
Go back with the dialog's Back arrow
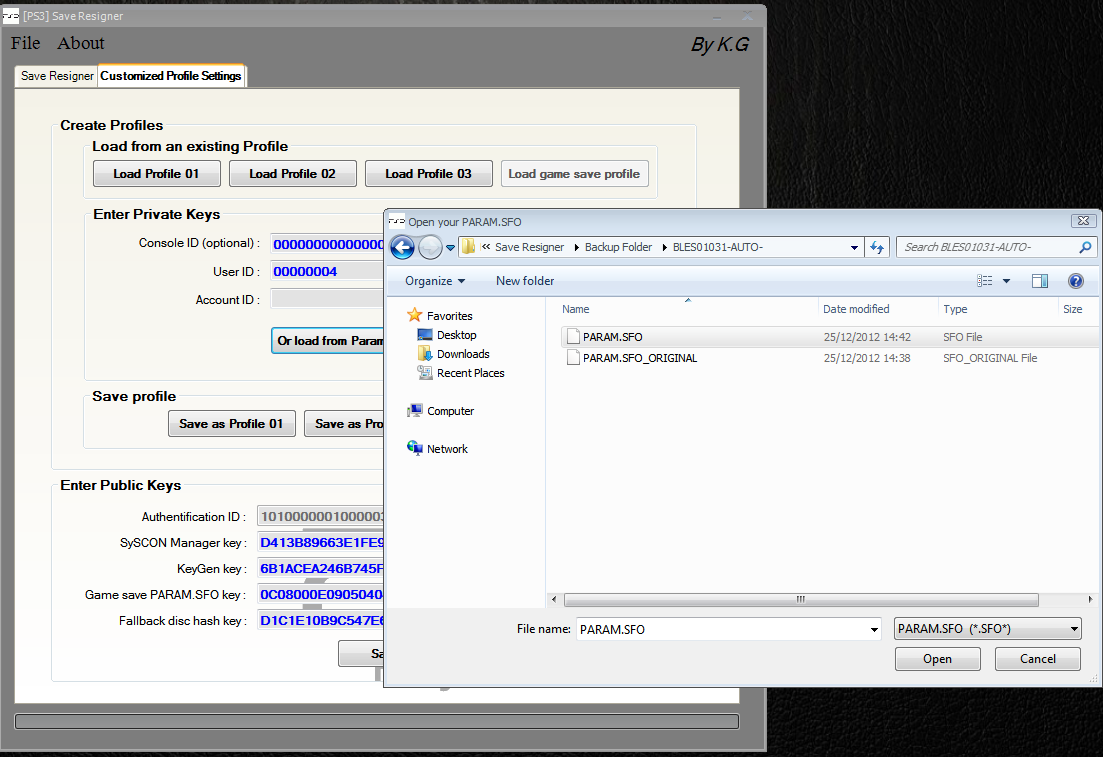click(x=402, y=248)
